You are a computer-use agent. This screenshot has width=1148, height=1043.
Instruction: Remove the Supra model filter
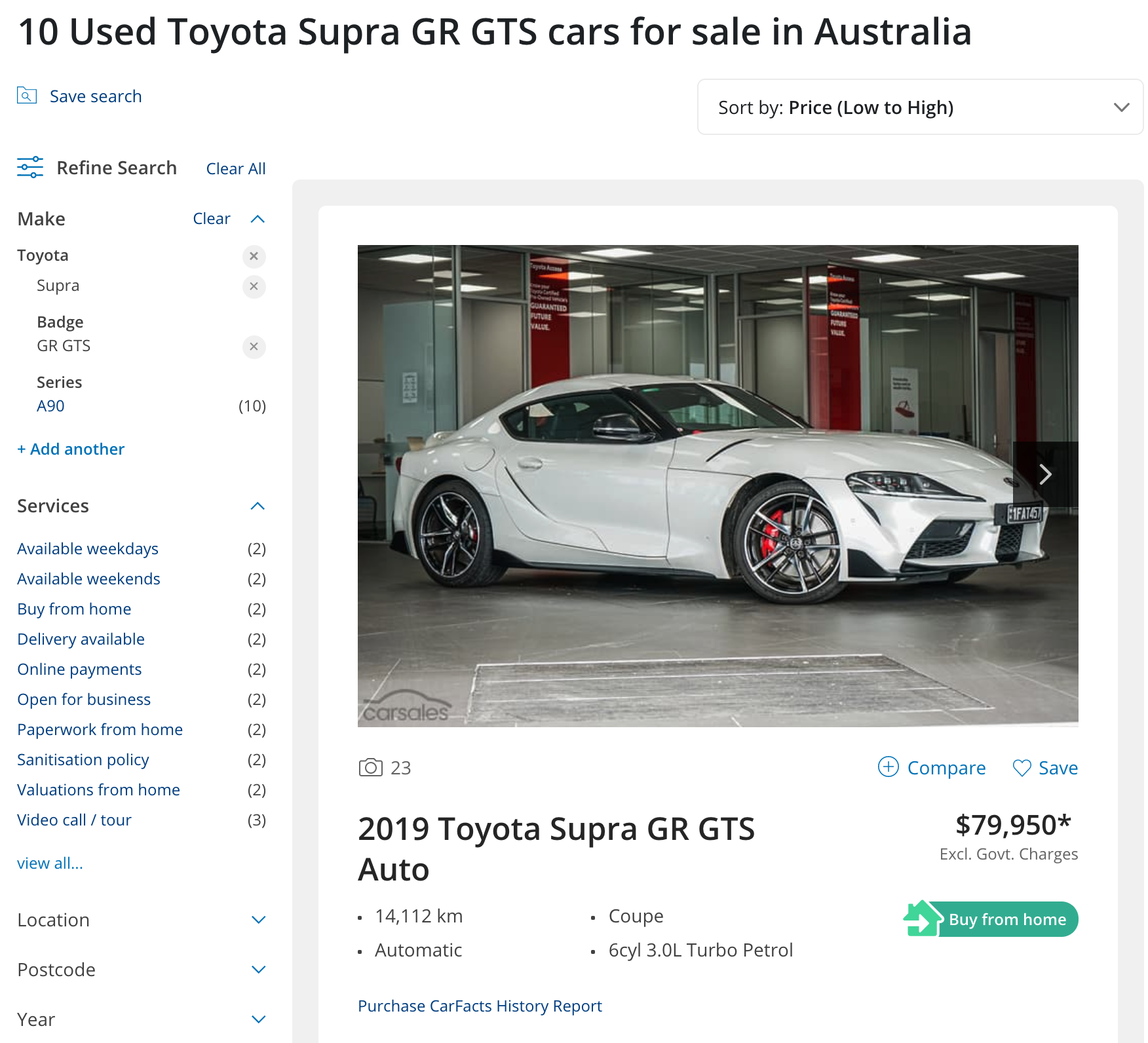click(x=254, y=286)
